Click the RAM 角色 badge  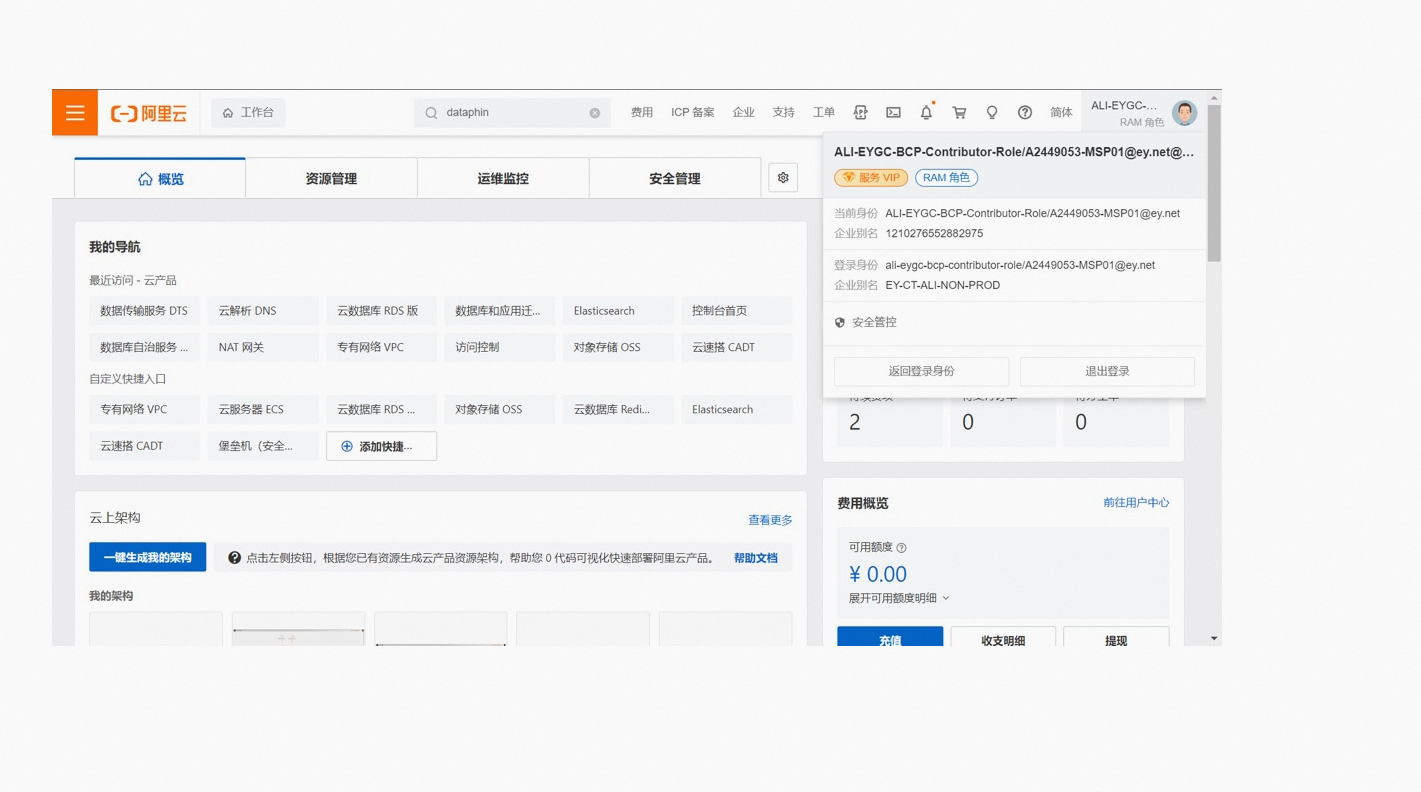946,178
